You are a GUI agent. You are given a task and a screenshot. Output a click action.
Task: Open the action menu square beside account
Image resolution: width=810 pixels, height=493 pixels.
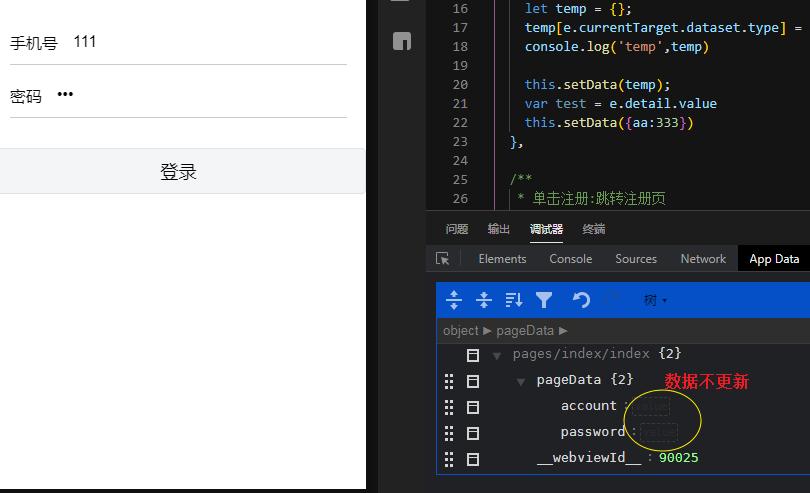click(x=473, y=407)
